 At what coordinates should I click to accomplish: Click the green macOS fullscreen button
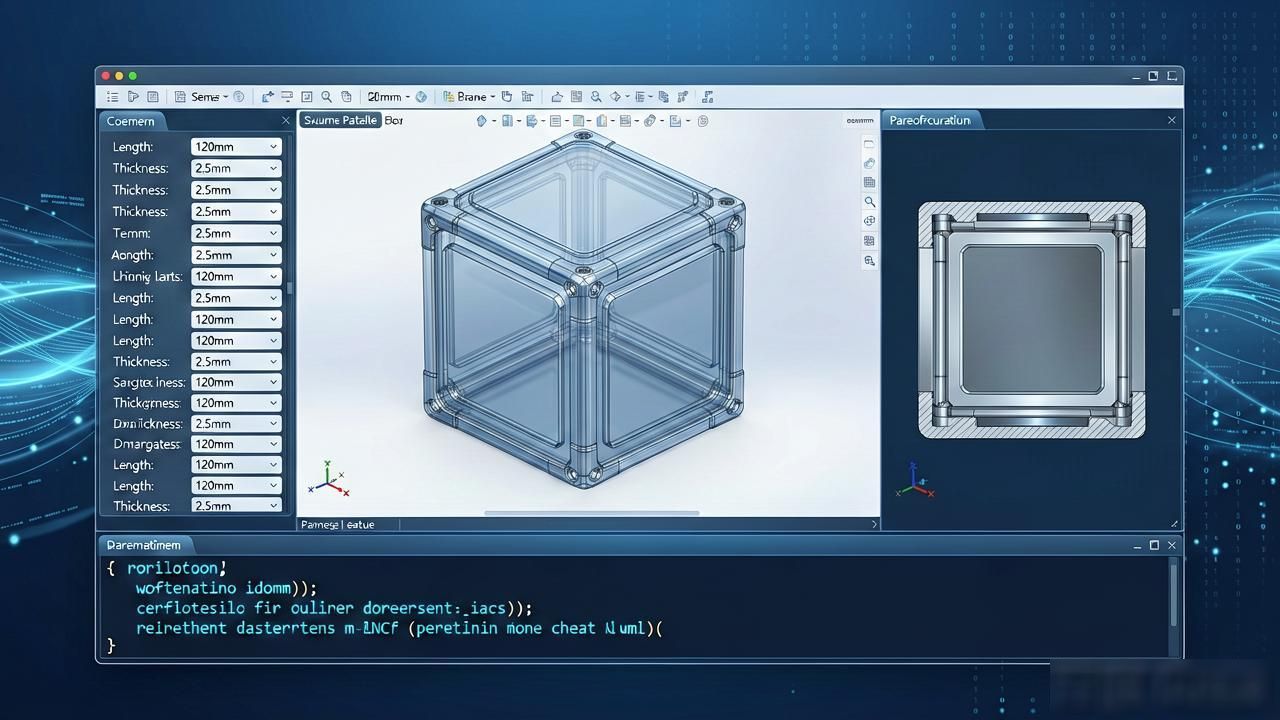pyautogui.click(x=132, y=76)
